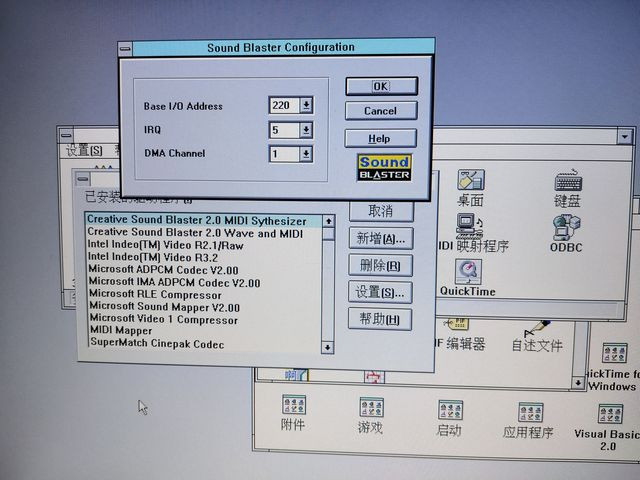Open QuickTime for Windows group icon

pyautogui.click(x=613, y=367)
